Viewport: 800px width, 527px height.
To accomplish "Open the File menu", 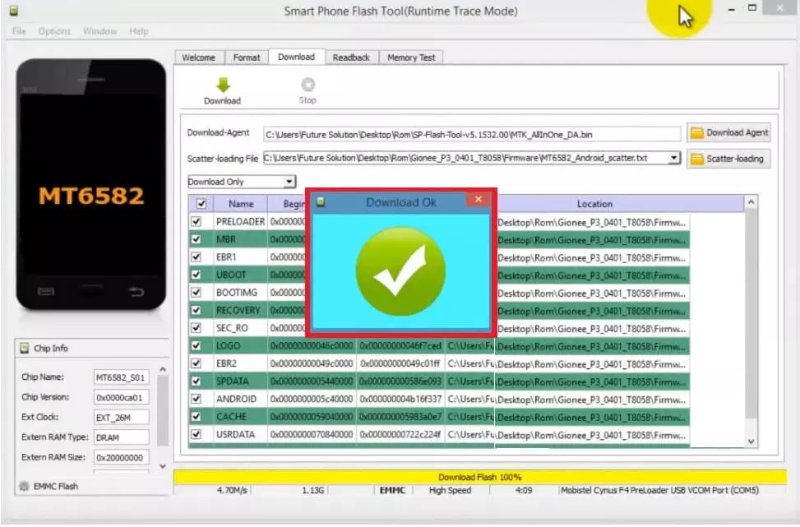I will (x=19, y=31).
